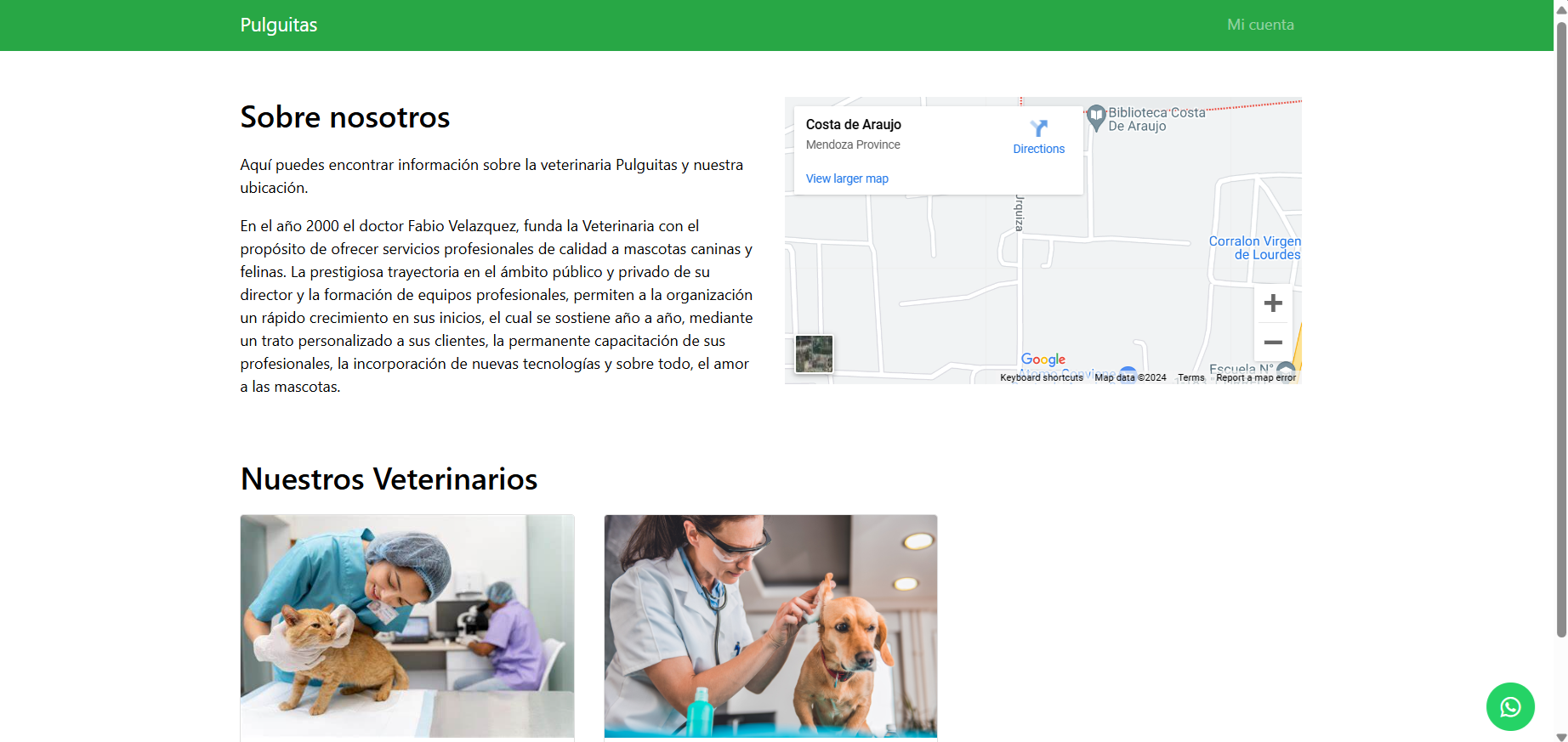
Task: Show map Keyboard shortcuts
Action: pyautogui.click(x=1041, y=377)
